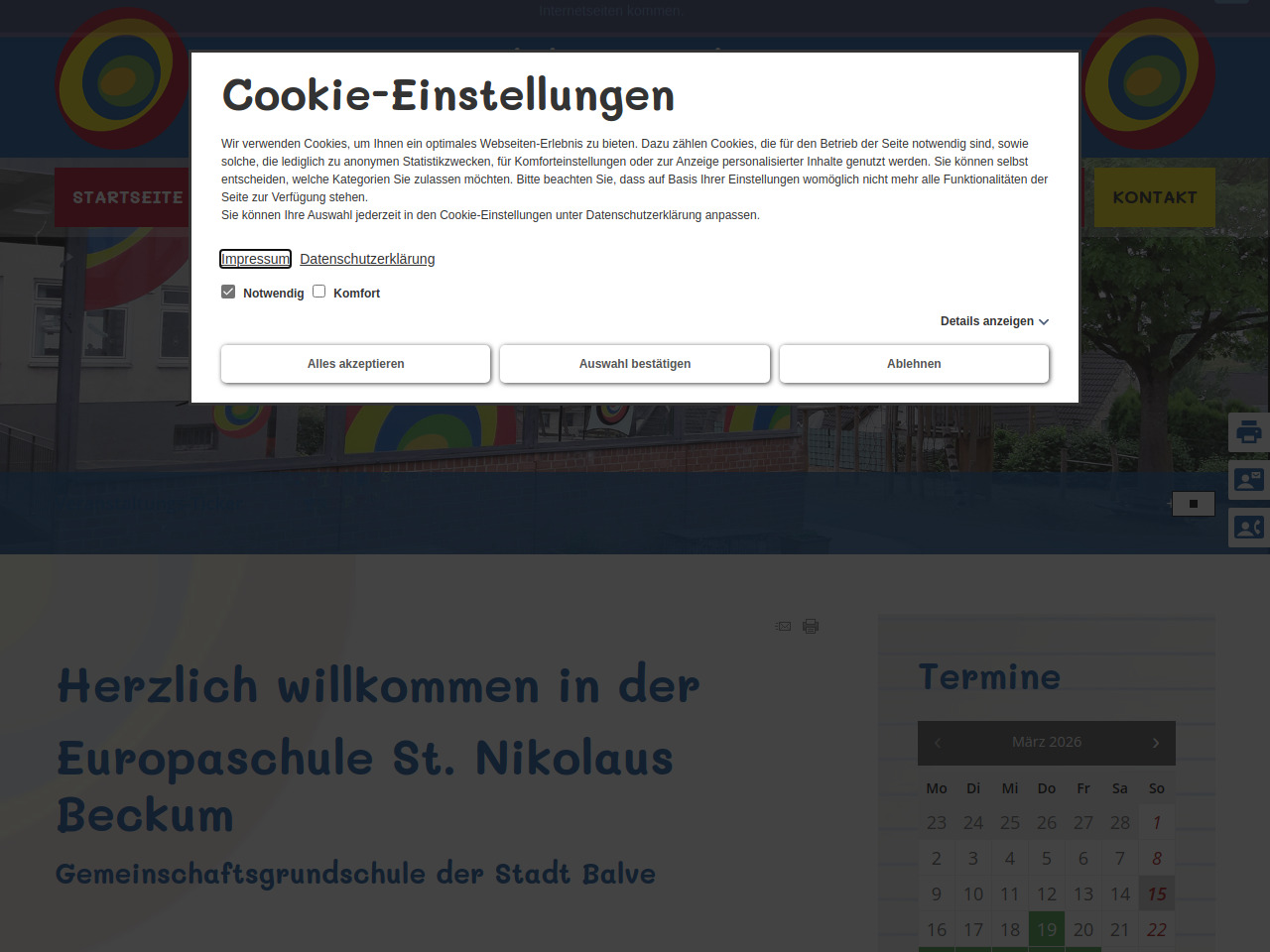Go to previous month in calendar
The height and width of the screenshot is (952, 1270).
[x=938, y=743]
